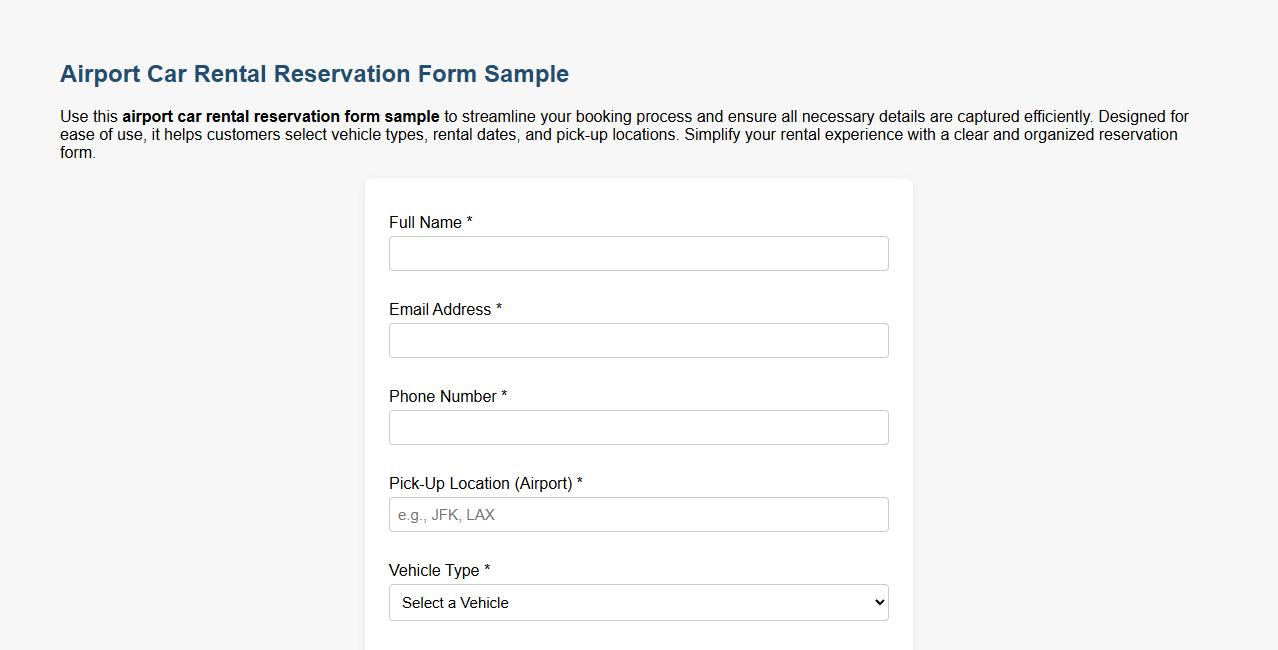Screen dimensions: 1278x650
Task: Click the Email Address input field
Action: point(638,340)
